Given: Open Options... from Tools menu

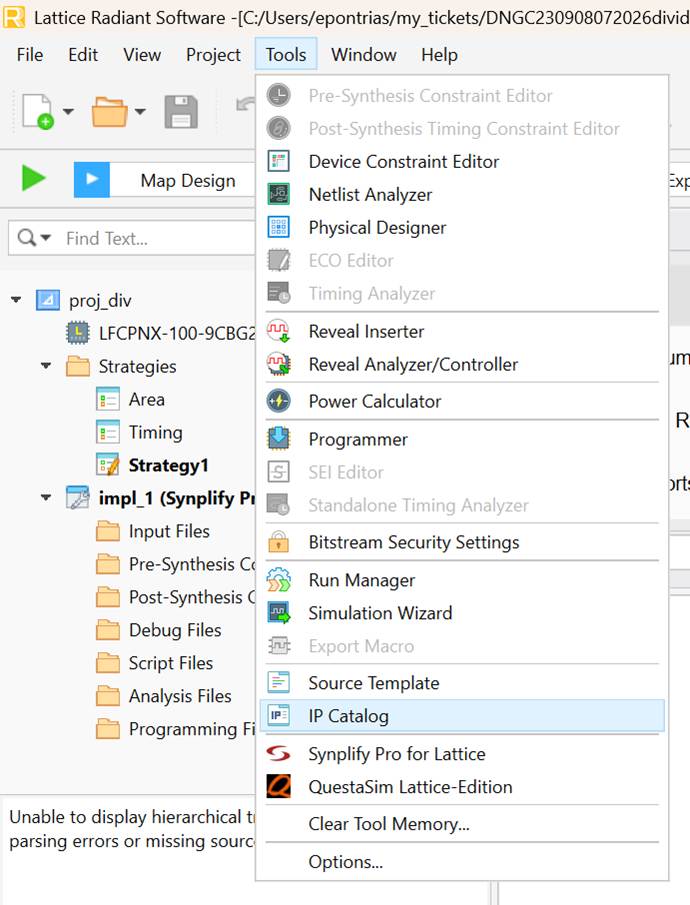Looking at the screenshot, I should pyautogui.click(x=462, y=861).
